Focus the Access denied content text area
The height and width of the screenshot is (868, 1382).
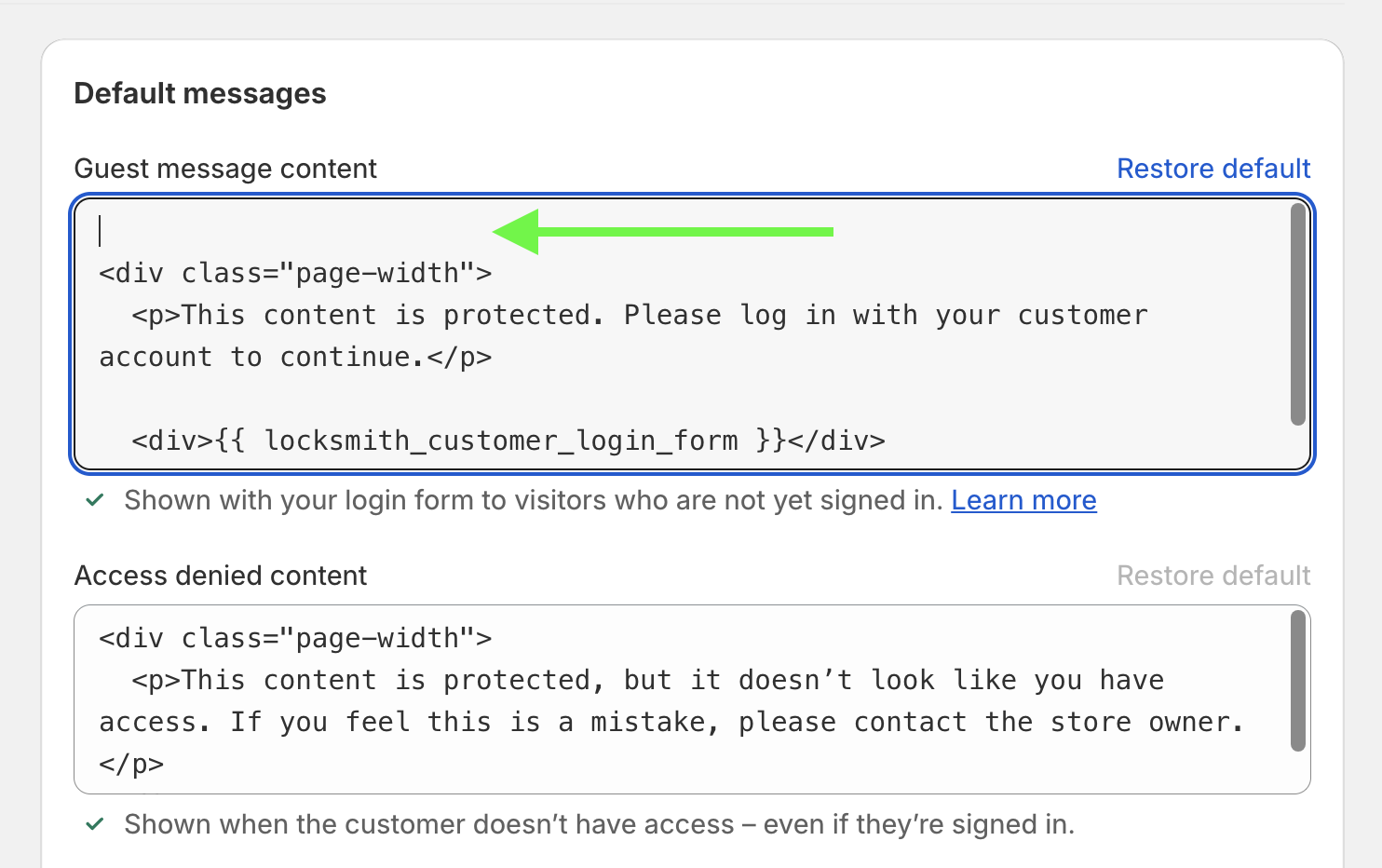(692, 699)
